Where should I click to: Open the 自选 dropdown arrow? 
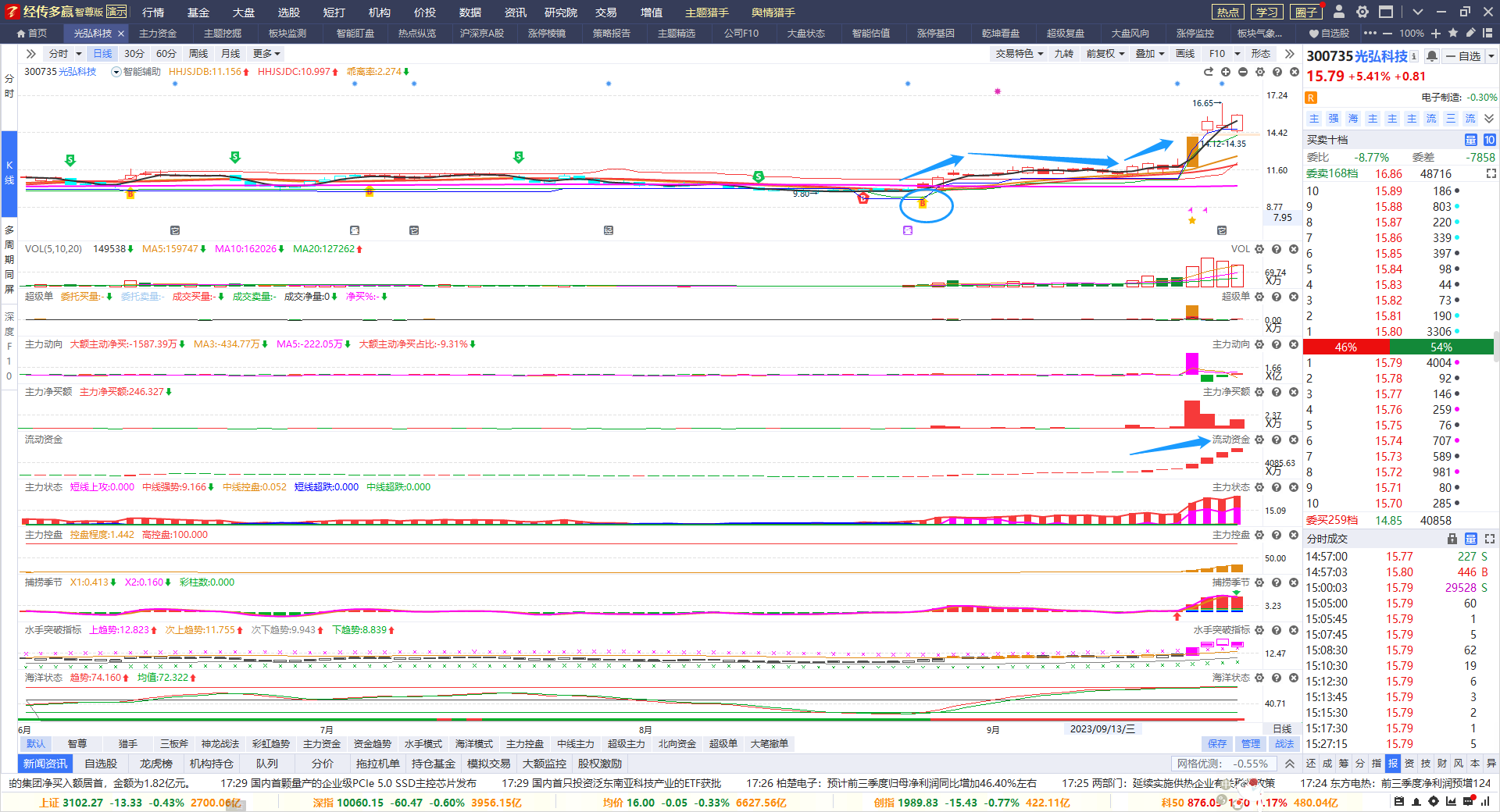tap(1491, 56)
